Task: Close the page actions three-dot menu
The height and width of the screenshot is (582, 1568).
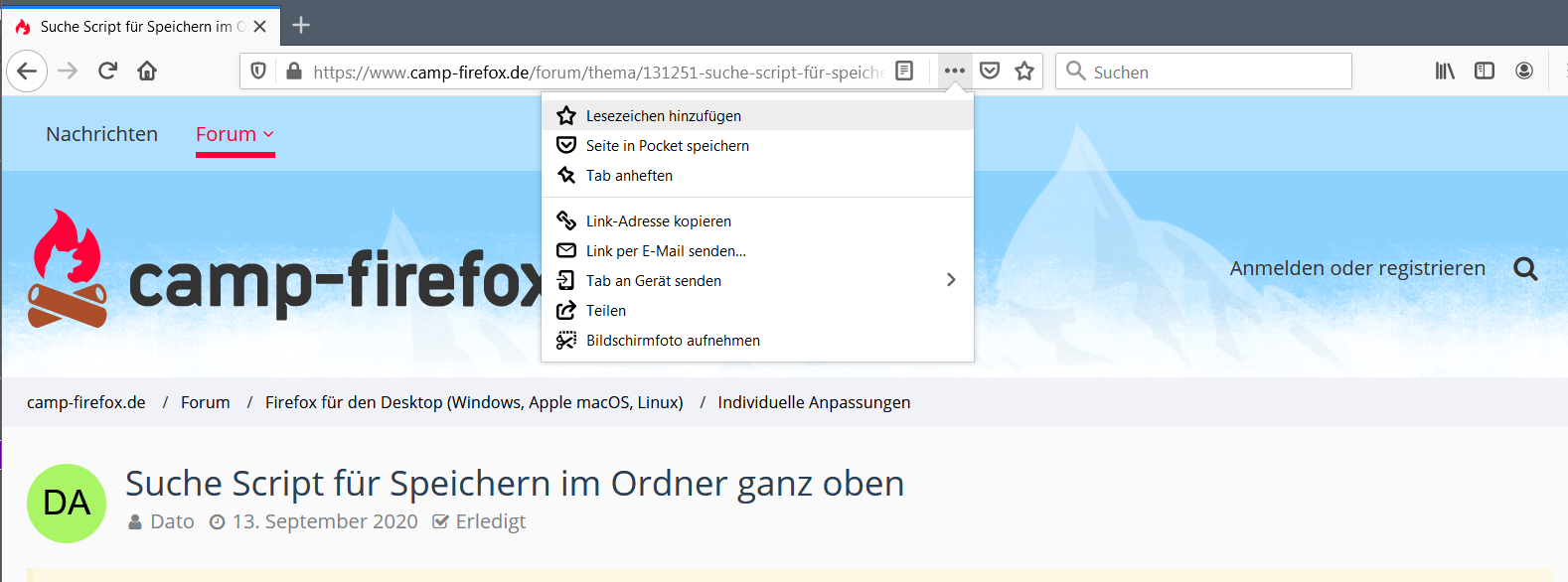Action: coord(954,71)
